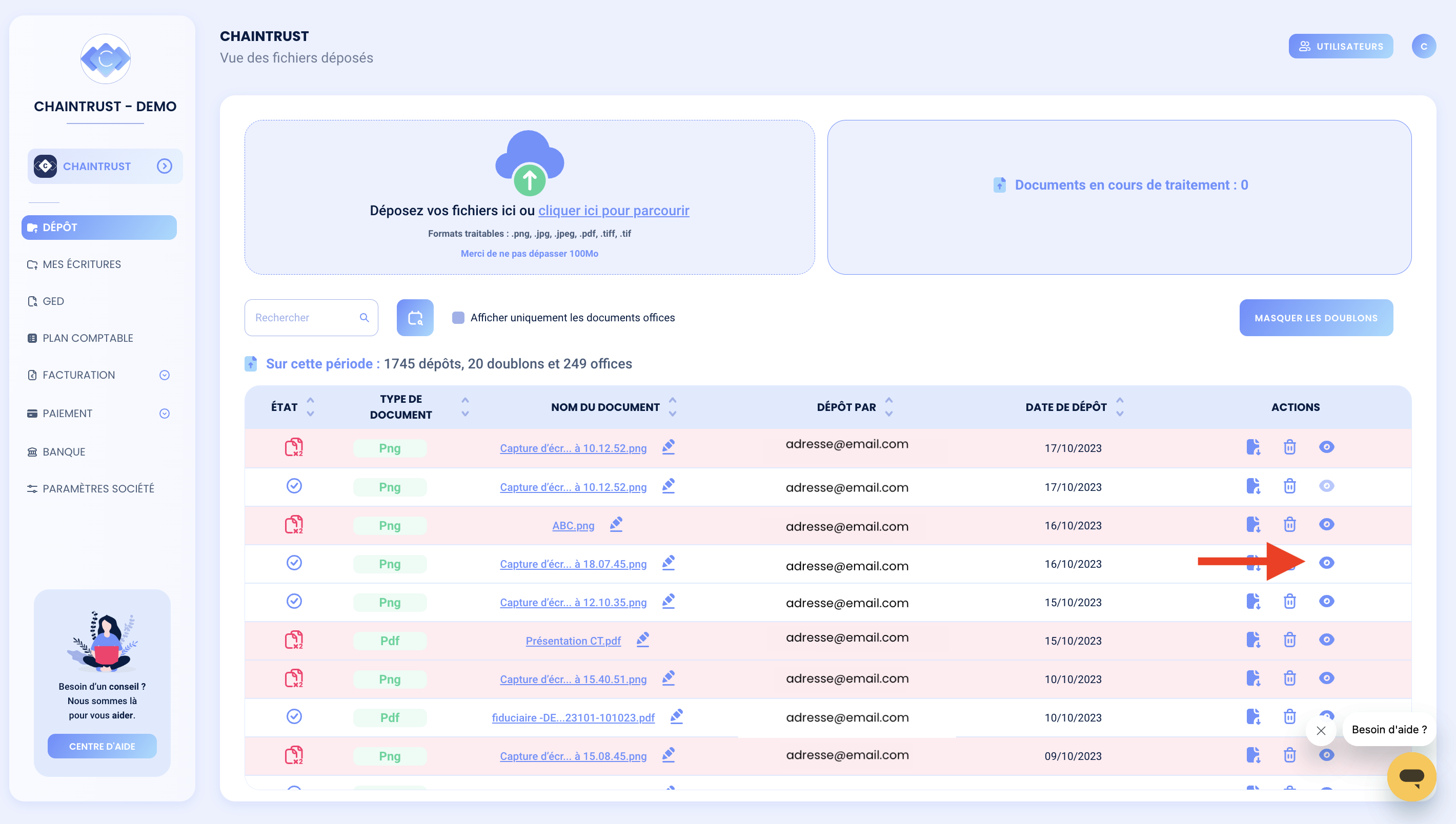Open the Chaintrust company switcher arrow
The image size is (1456, 824).
(x=164, y=166)
